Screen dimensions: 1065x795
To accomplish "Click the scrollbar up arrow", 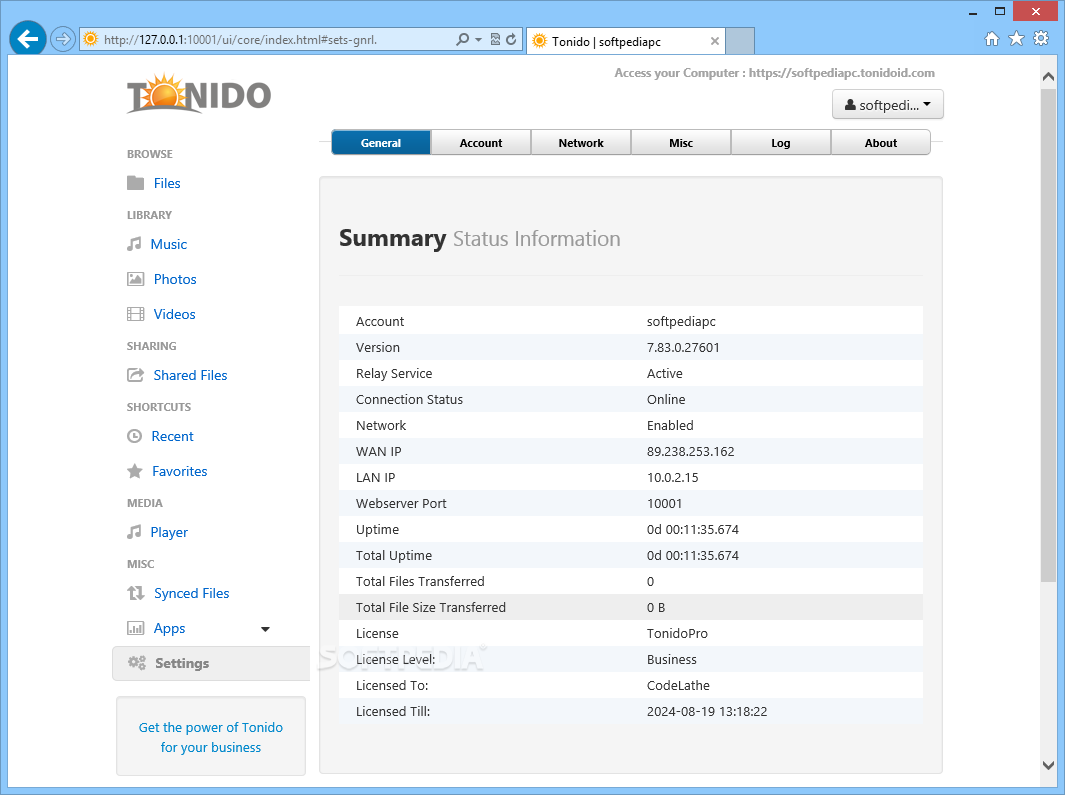I will (1048, 77).
